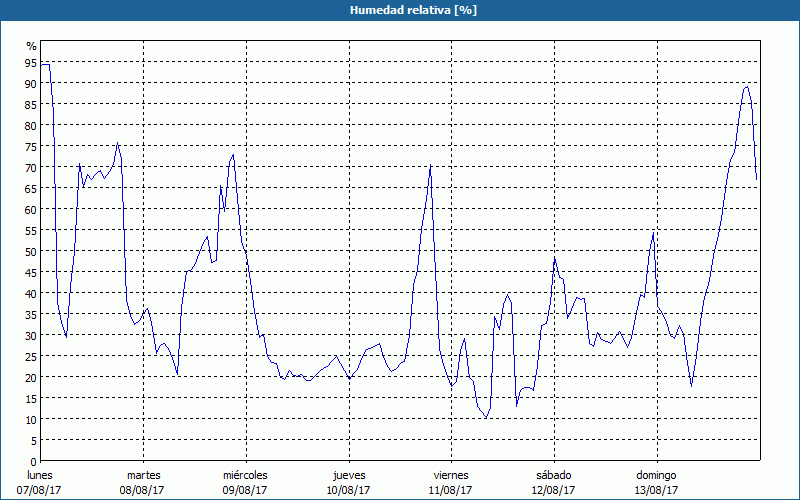800x500 pixels.
Task: Click the 0 value on the y-axis
Action: [33, 460]
